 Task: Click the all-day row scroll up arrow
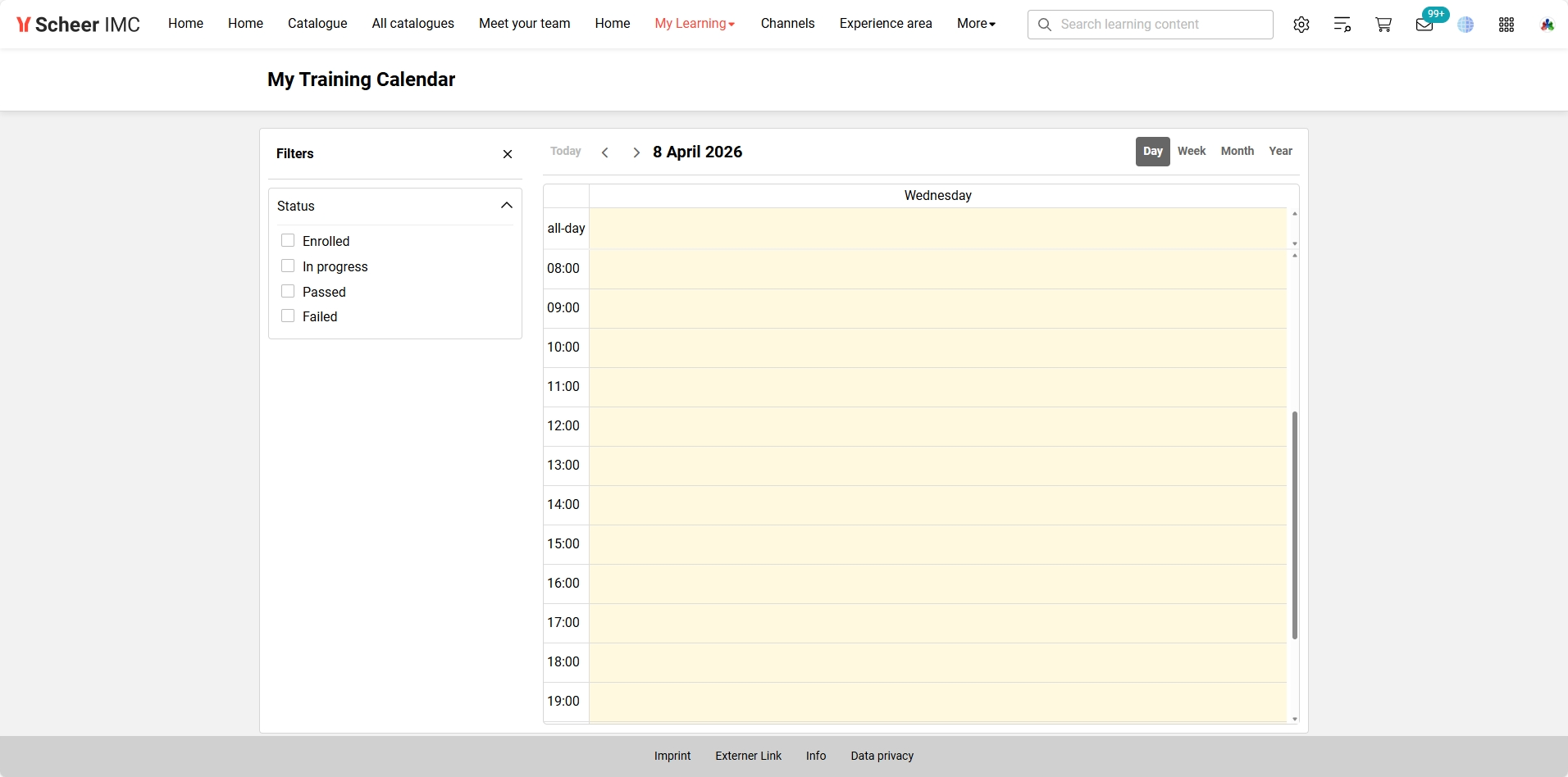(1295, 214)
